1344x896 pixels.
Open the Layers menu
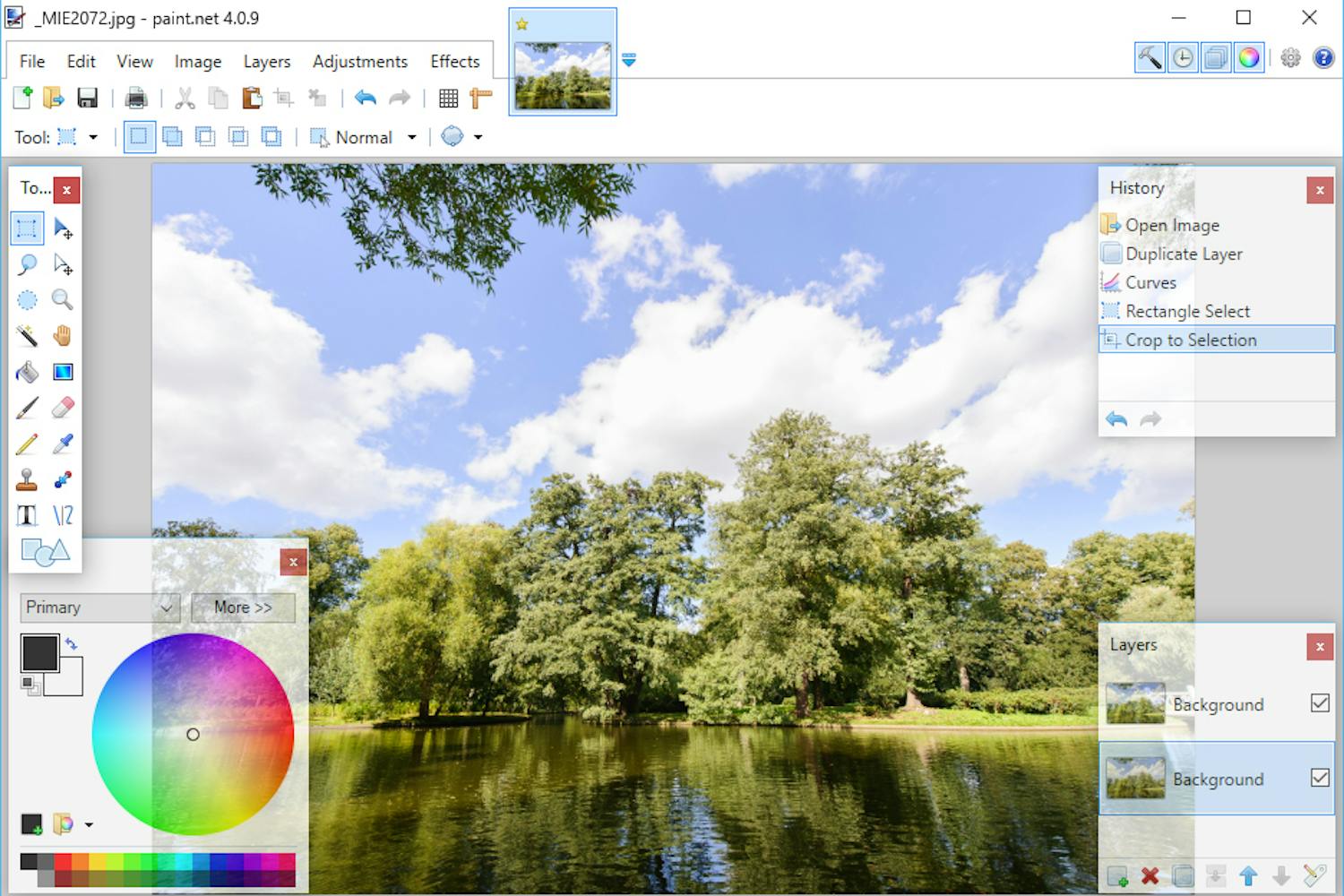[x=266, y=61]
